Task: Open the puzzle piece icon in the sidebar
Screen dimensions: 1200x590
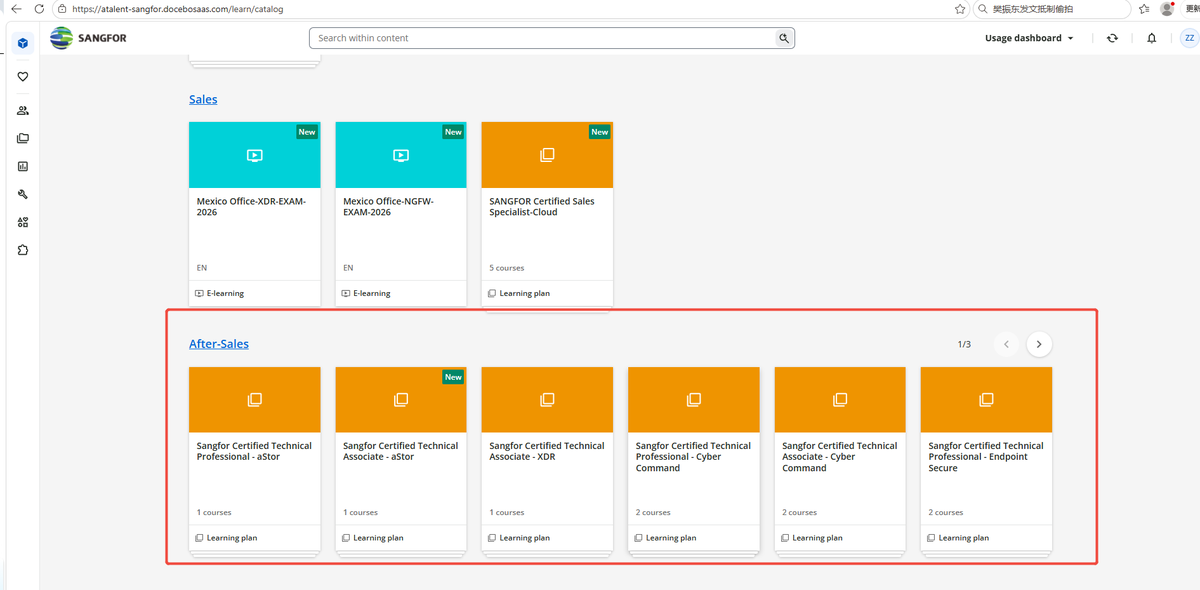Action: tap(23, 250)
